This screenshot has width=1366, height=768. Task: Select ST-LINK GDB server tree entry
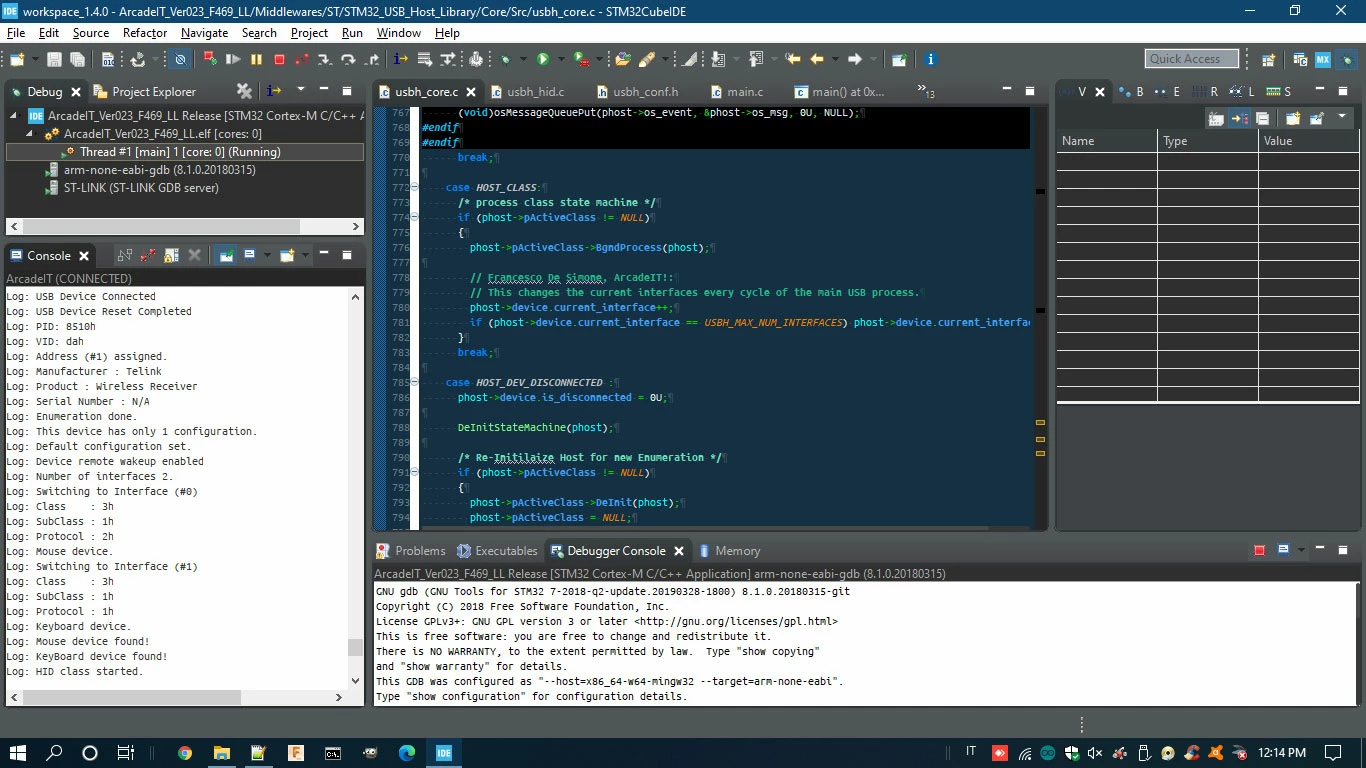(132, 188)
